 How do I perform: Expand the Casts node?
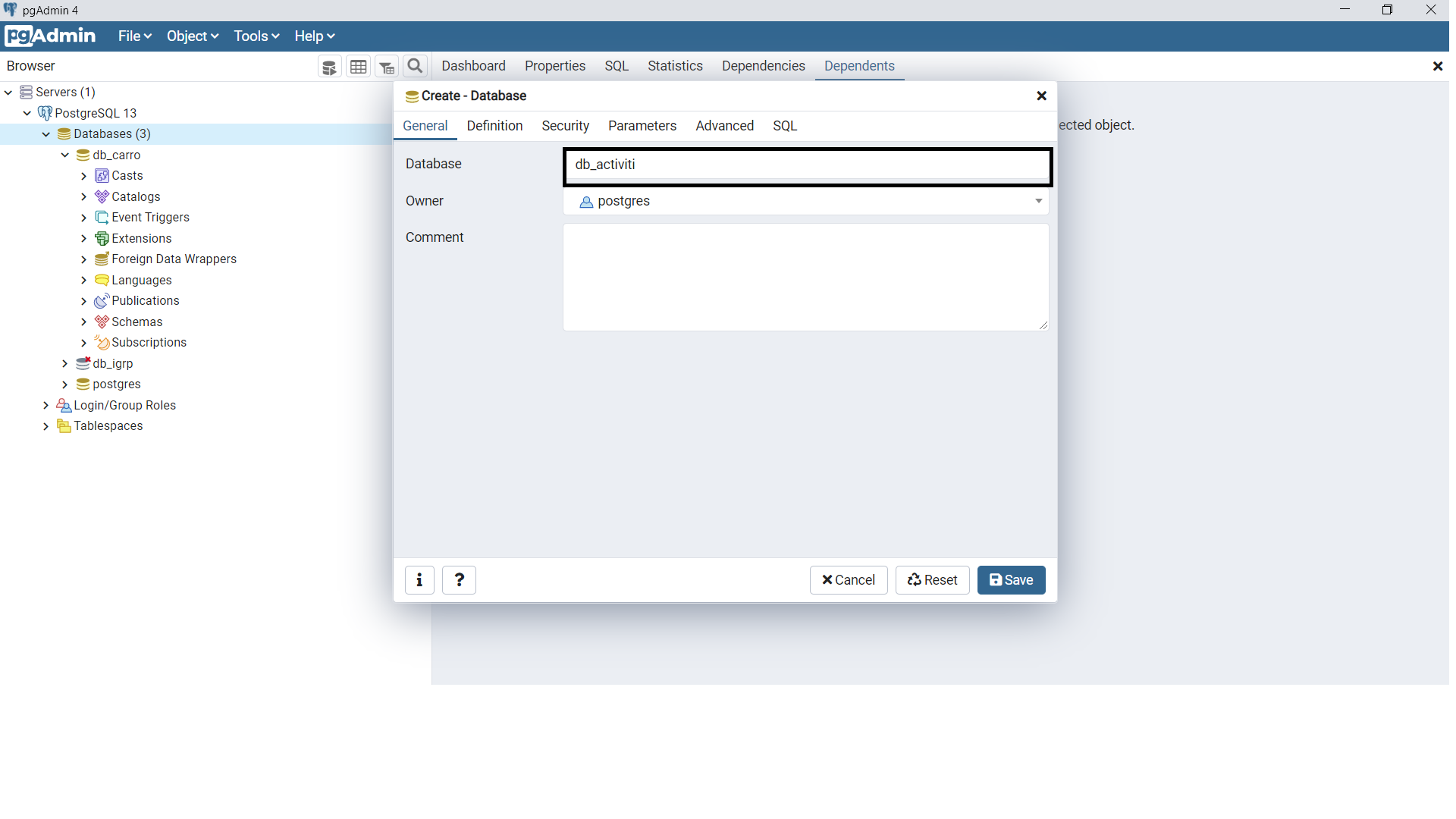click(x=84, y=176)
